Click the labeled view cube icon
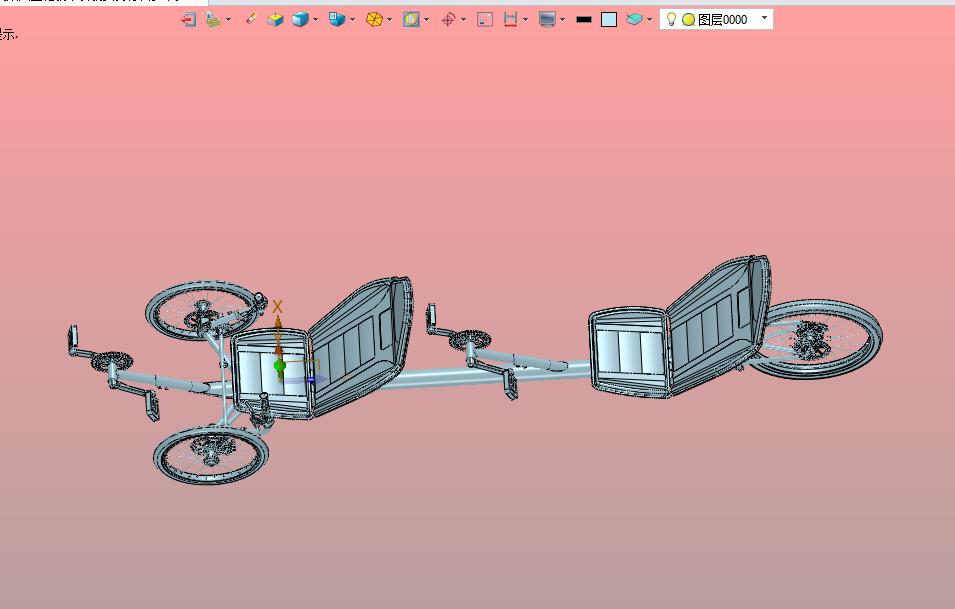The image size is (955, 609). pyautogui.click(x=337, y=19)
